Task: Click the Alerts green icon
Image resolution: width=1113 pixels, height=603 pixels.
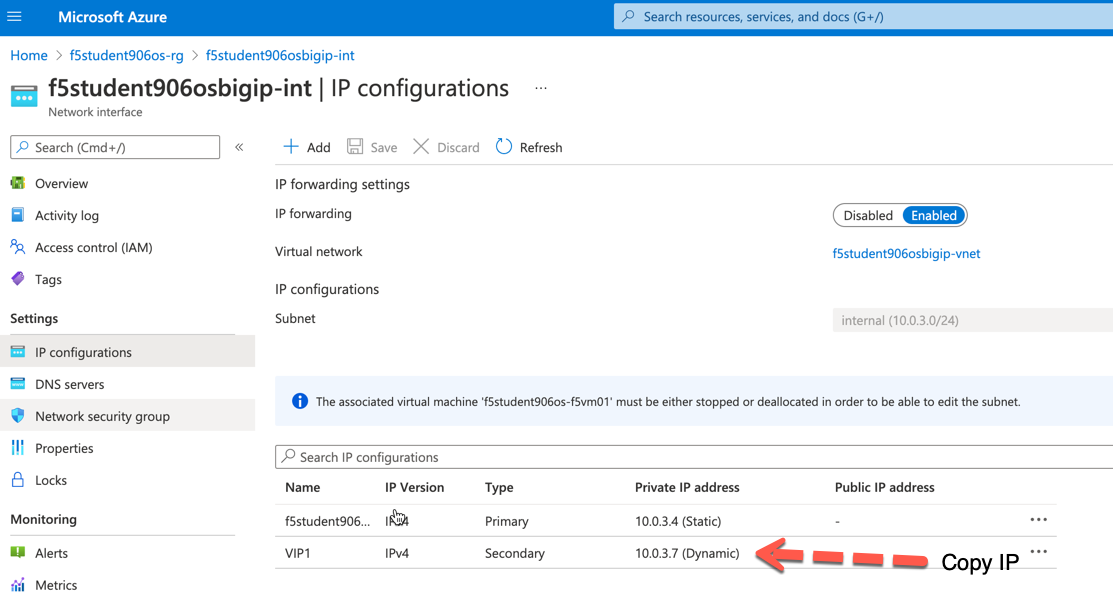Action: click(x=18, y=552)
